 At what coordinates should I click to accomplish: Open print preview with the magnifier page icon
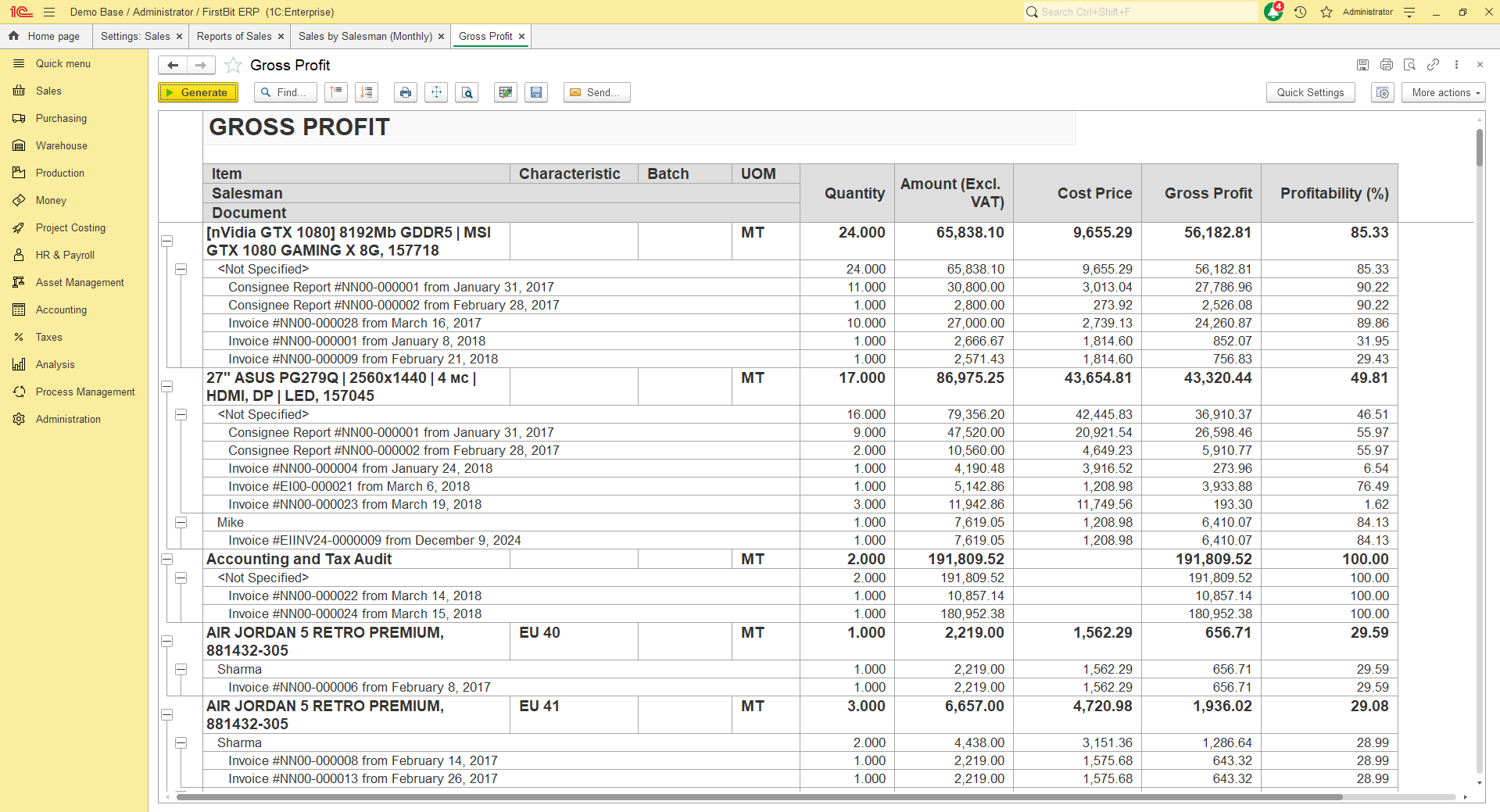coord(467,92)
